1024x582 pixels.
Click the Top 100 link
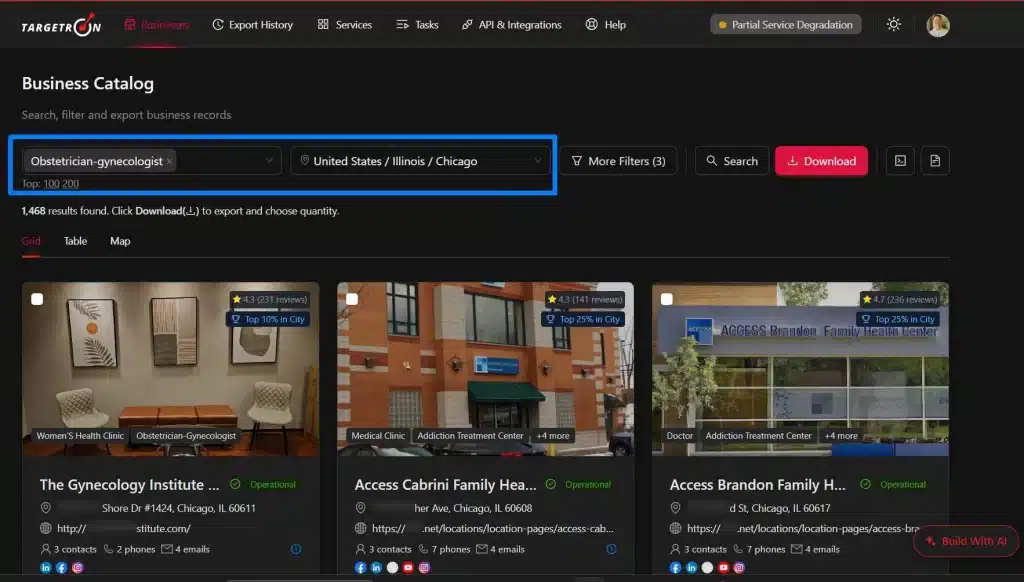(51, 184)
